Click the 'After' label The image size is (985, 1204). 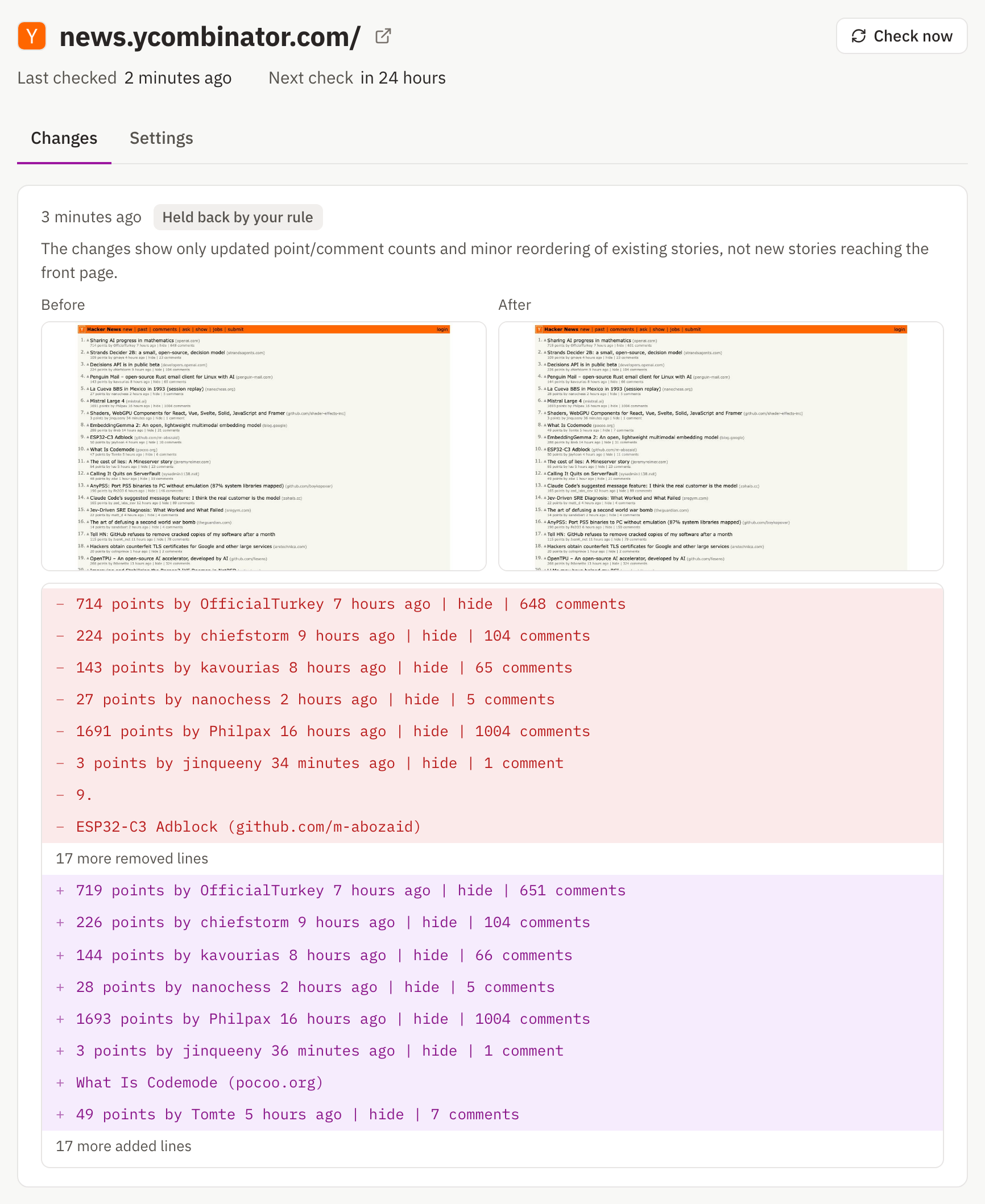click(515, 305)
